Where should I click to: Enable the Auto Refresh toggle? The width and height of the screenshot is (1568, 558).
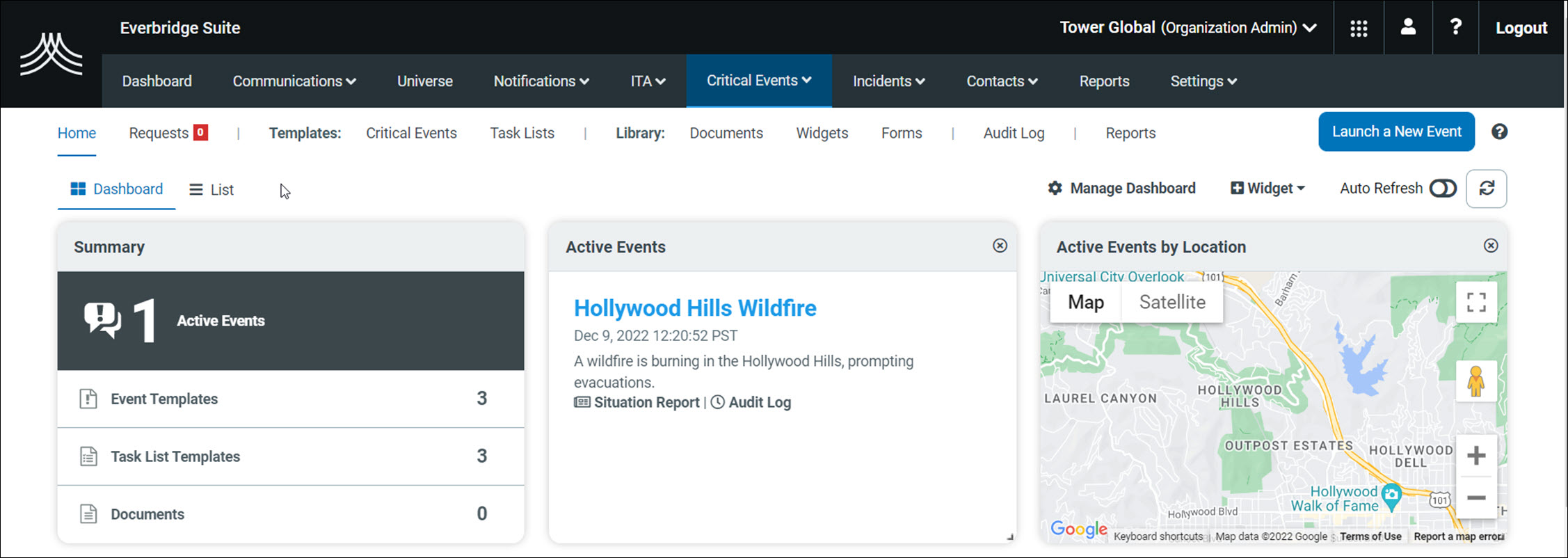point(1442,189)
